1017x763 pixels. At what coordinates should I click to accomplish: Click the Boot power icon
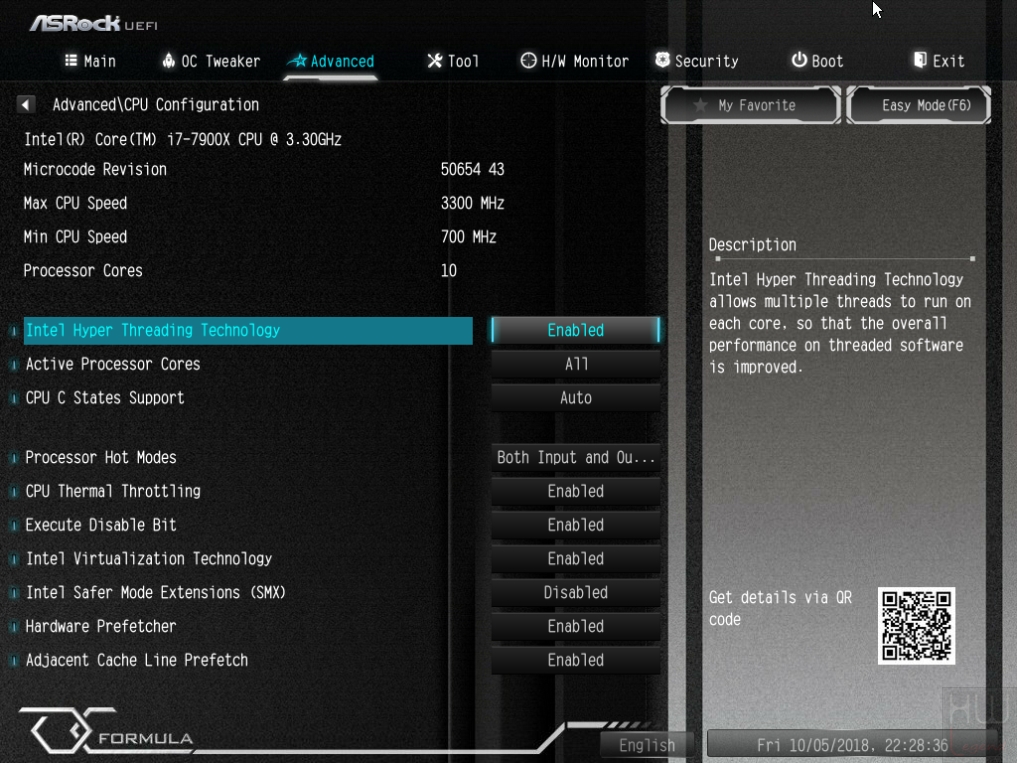(x=799, y=60)
